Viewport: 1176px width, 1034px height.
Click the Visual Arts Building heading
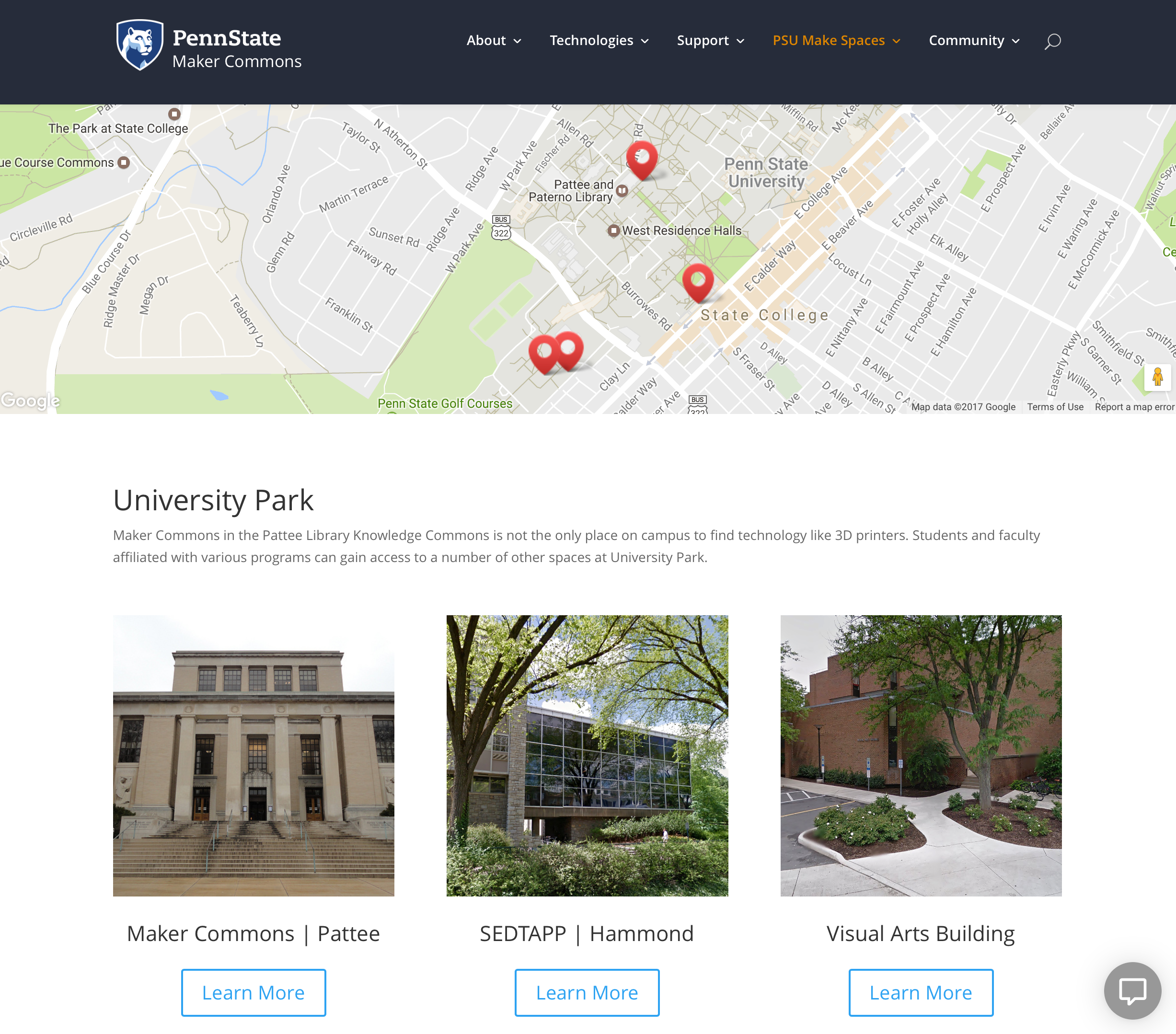tap(921, 934)
